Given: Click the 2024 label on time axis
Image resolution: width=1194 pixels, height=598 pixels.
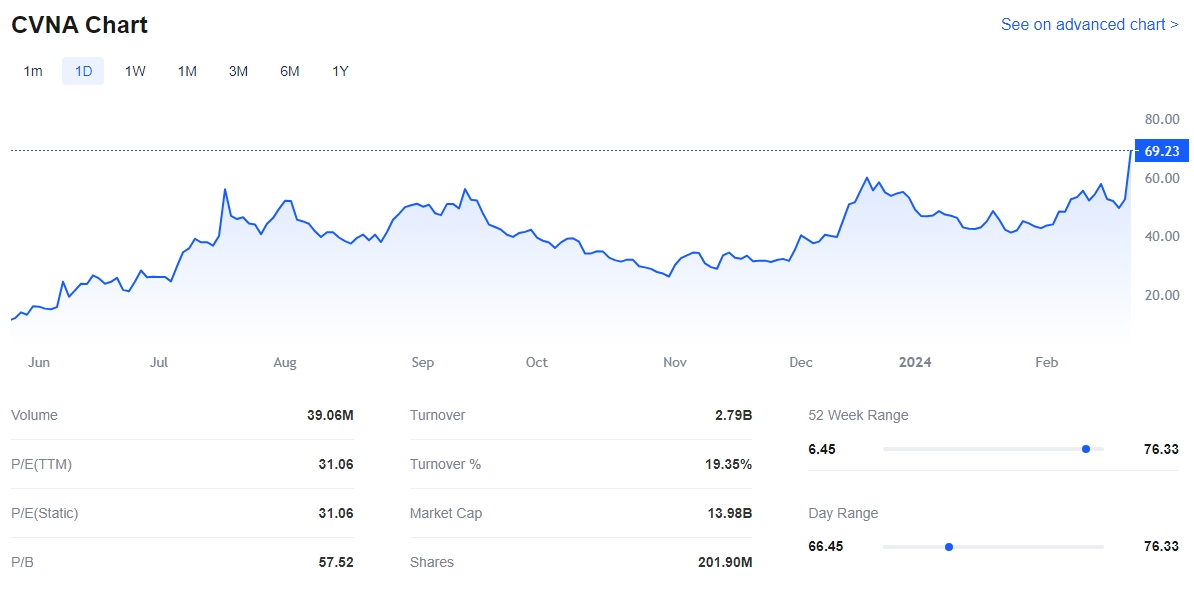Looking at the screenshot, I should point(915,362).
